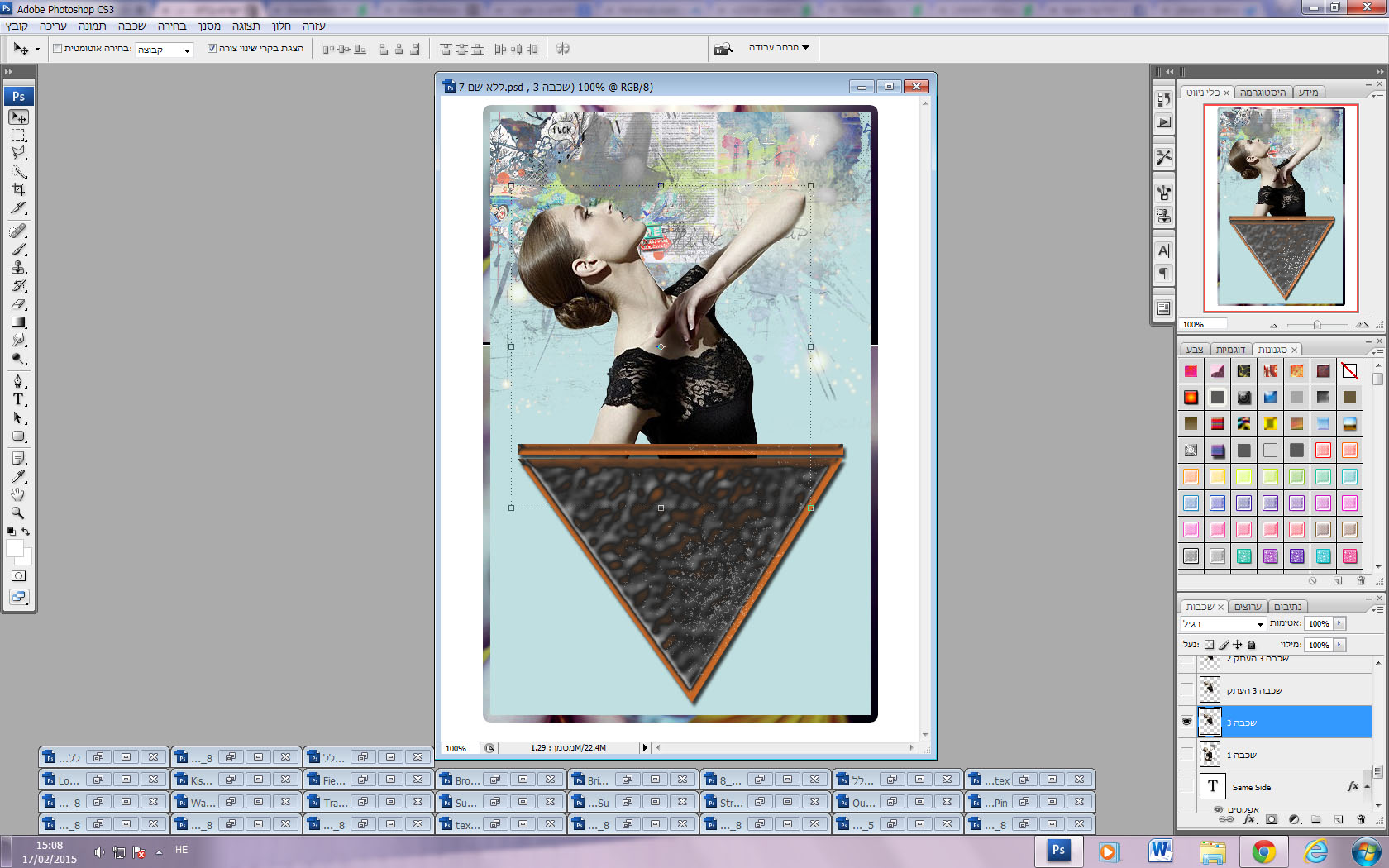Image resolution: width=1389 pixels, height=868 pixels.
Task: Hide the שכבה 3 layer eye icon
Action: tap(1186, 722)
